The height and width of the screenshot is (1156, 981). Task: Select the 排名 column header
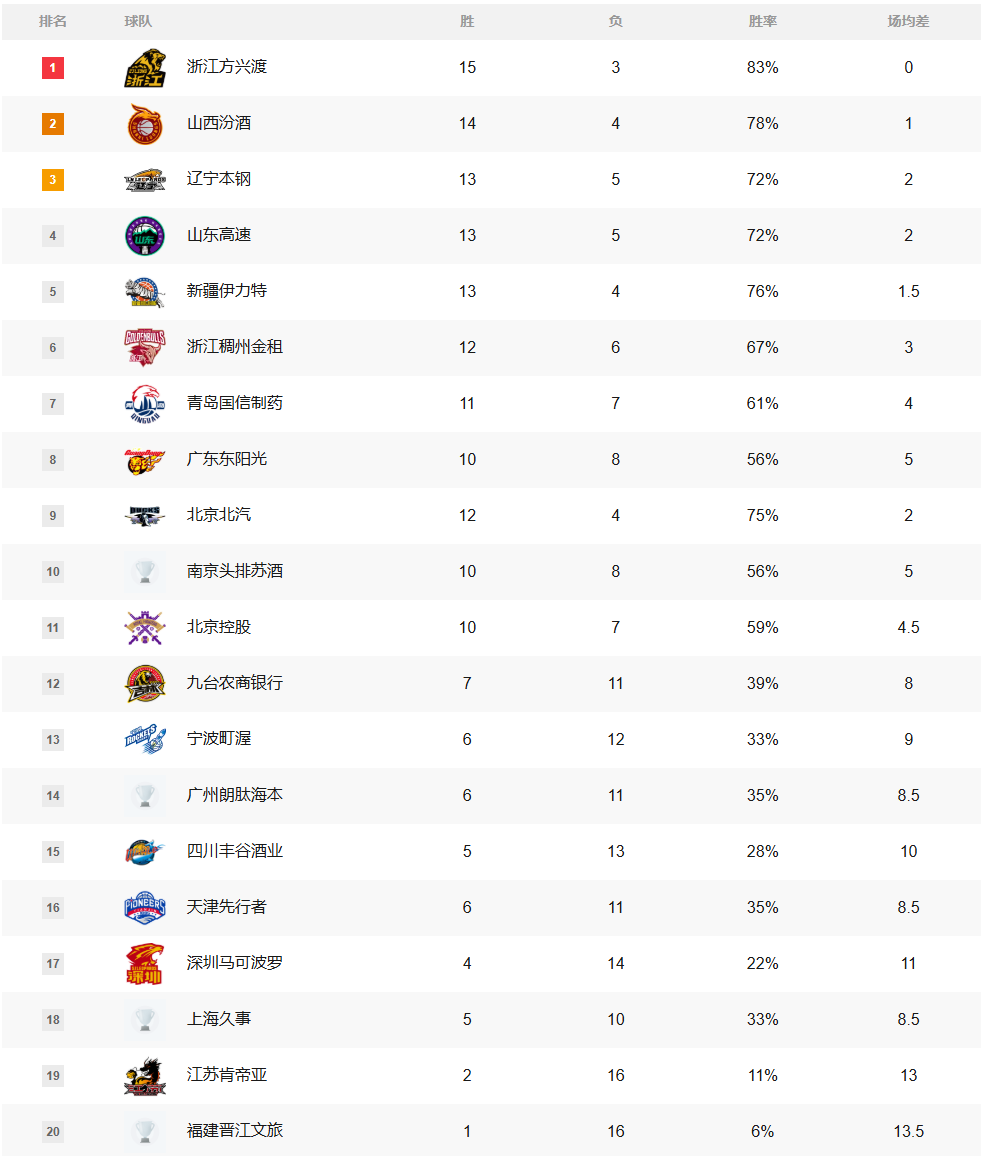click(x=53, y=21)
